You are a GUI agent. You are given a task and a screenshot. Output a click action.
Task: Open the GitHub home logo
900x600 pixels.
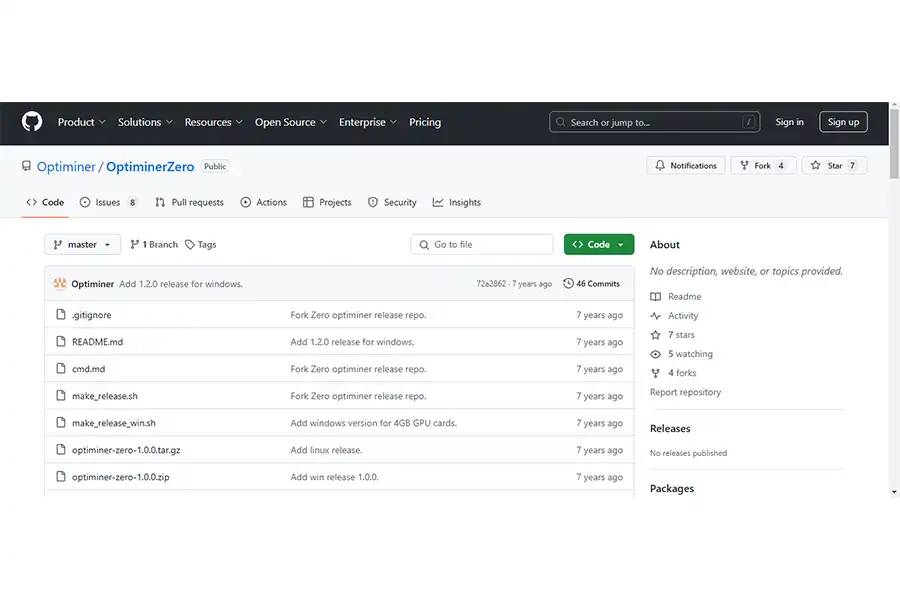click(x=32, y=122)
